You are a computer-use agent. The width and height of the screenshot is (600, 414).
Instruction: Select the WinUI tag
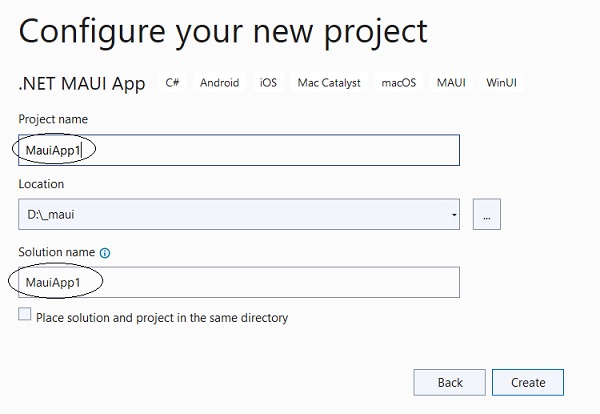click(501, 83)
